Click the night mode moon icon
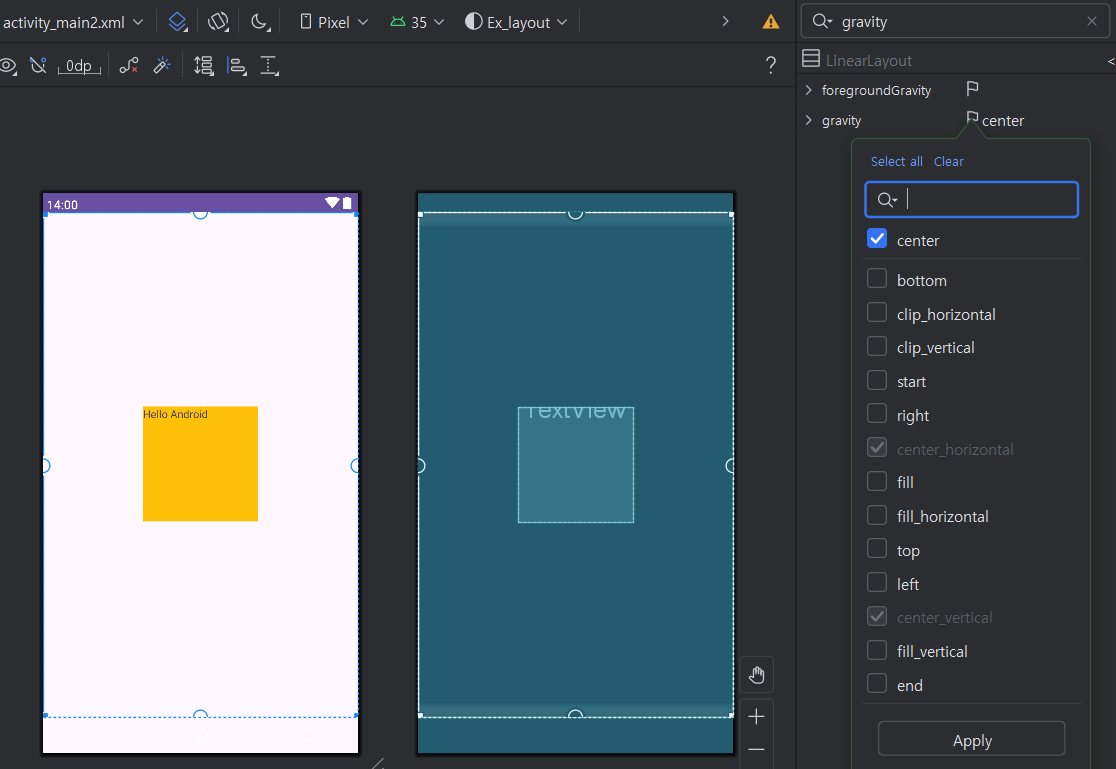 tap(259, 22)
